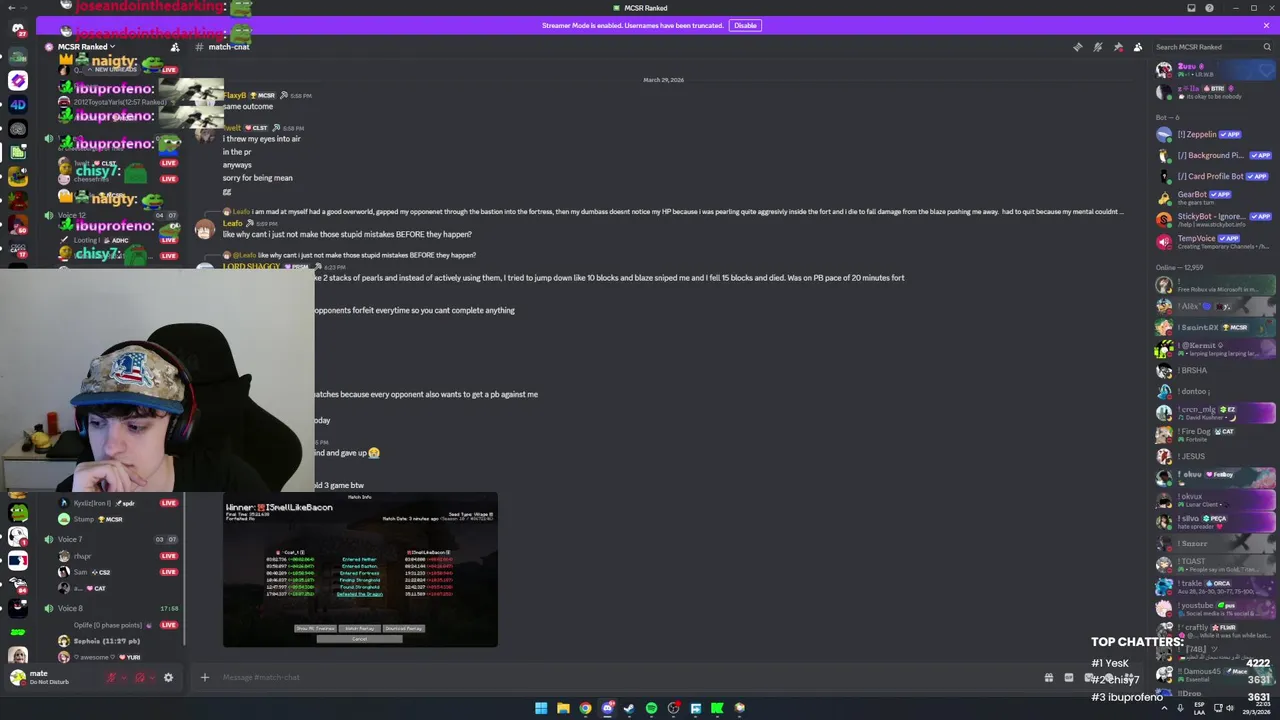Open @Kermit member entry
This screenshot has height=720, width=1280.
(x=1214, y=348)
